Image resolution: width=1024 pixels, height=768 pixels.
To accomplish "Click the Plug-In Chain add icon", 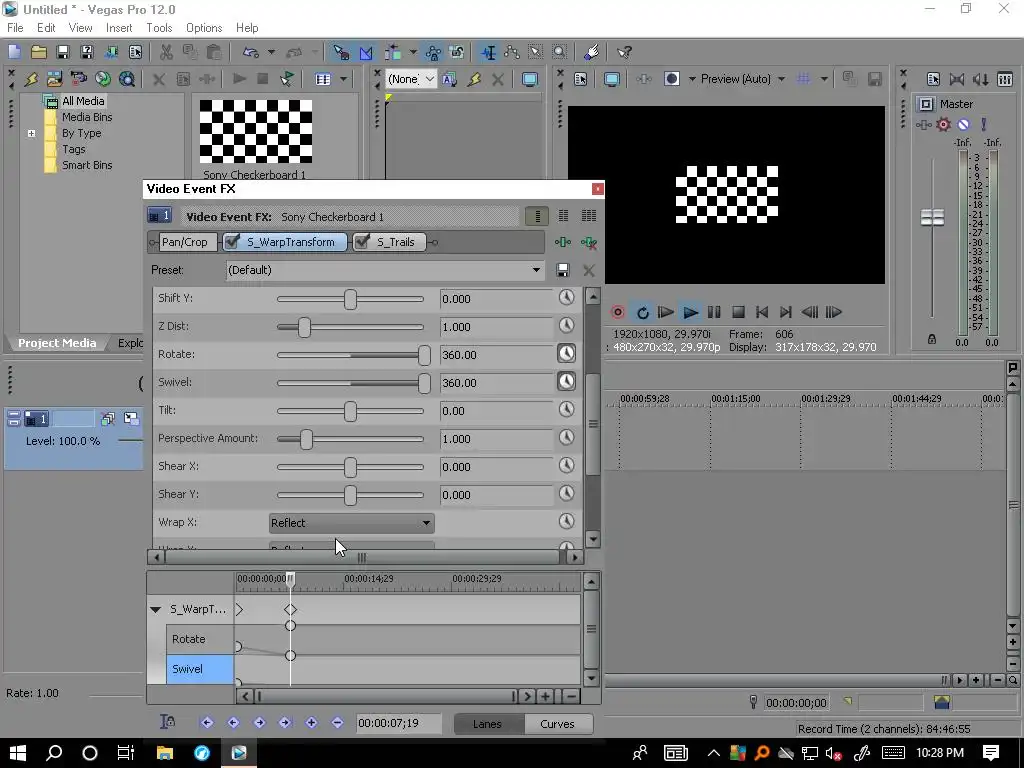I will pos(562,242).
